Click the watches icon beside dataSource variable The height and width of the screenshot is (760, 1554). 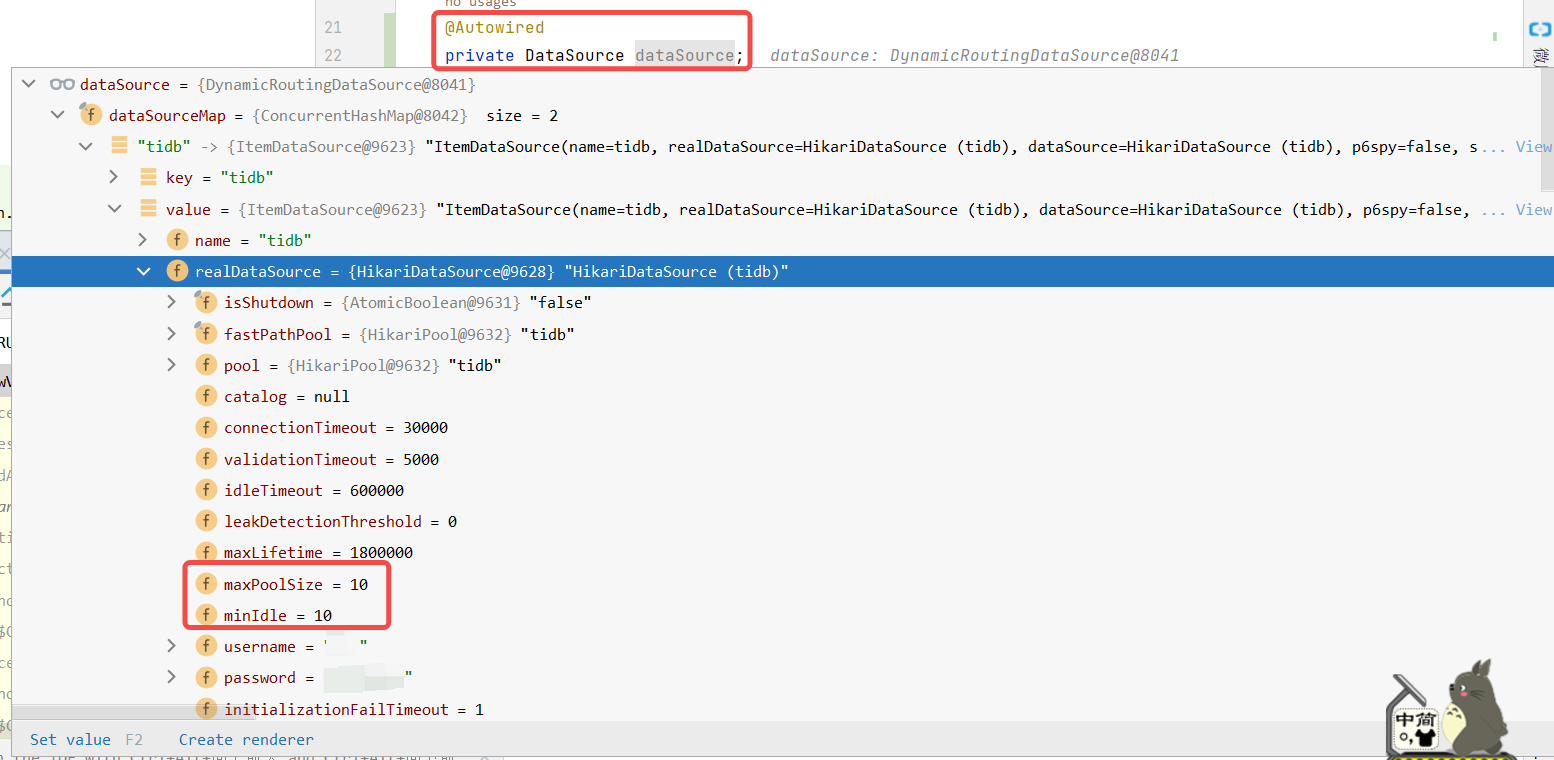click(x=62, y=84)
